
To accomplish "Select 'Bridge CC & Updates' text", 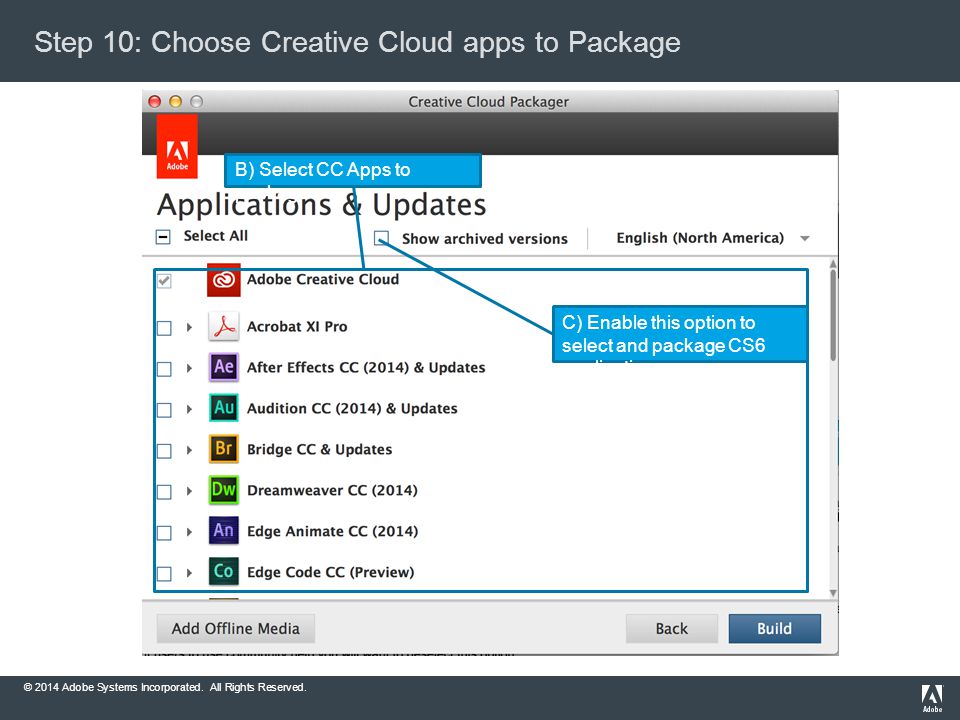I will point(320,449).
